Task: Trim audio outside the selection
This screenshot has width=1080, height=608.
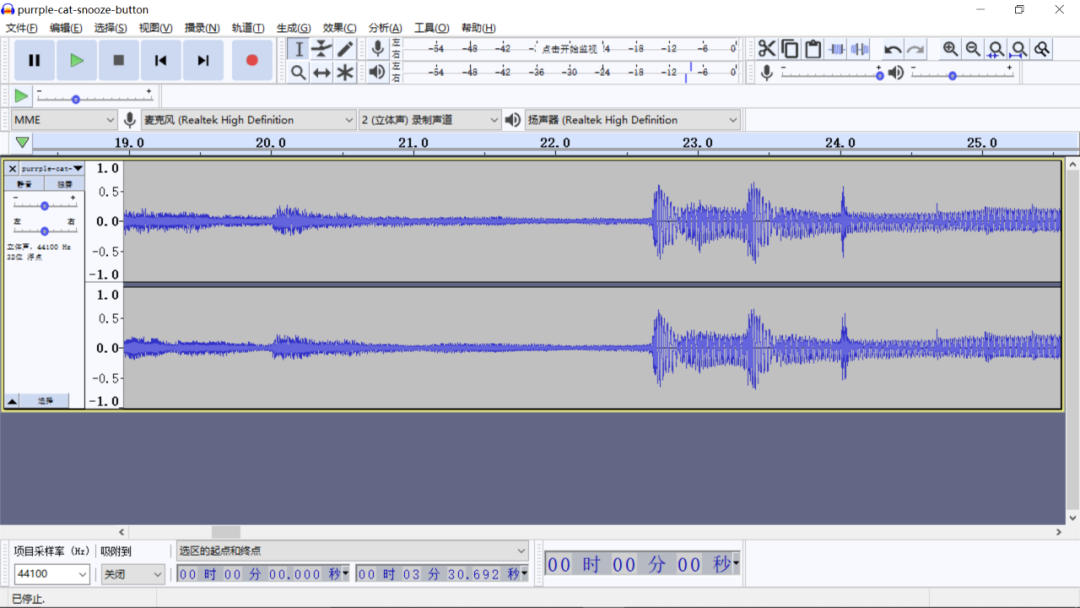Action: [x=837, y=49]
